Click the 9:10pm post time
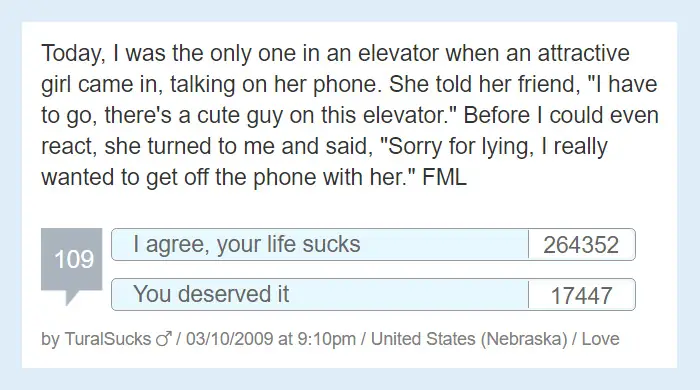This screenshot has height=390, width=700. pos(326,339)
